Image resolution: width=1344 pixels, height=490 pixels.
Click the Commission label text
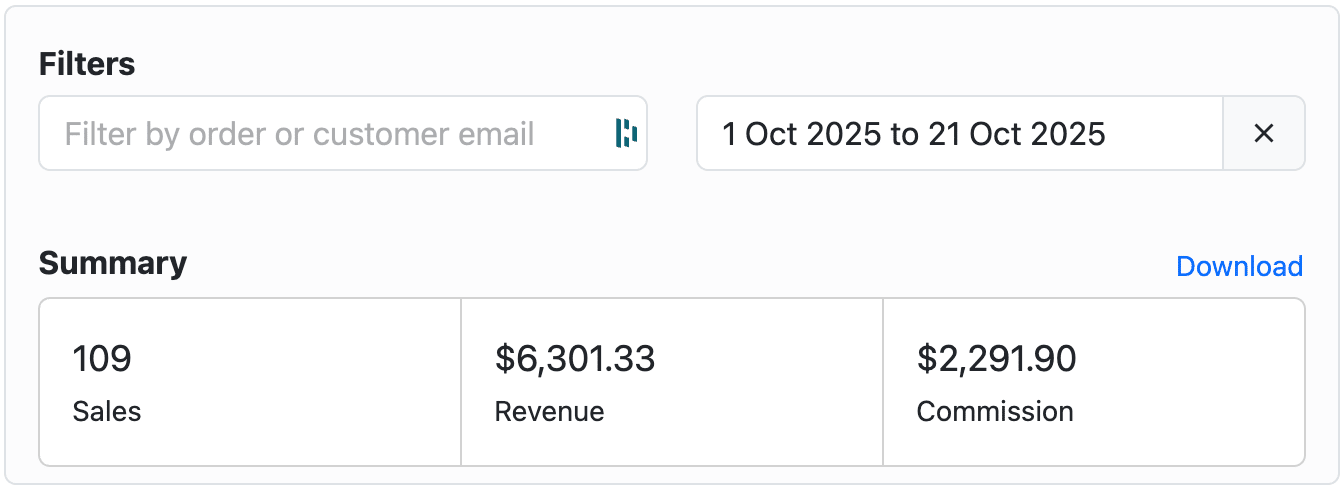994,411
